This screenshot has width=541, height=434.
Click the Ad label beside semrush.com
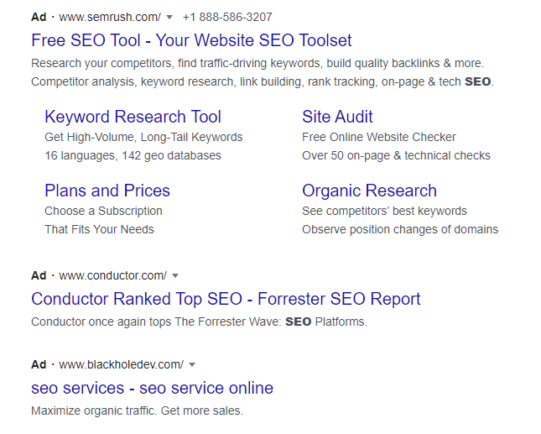39,17
